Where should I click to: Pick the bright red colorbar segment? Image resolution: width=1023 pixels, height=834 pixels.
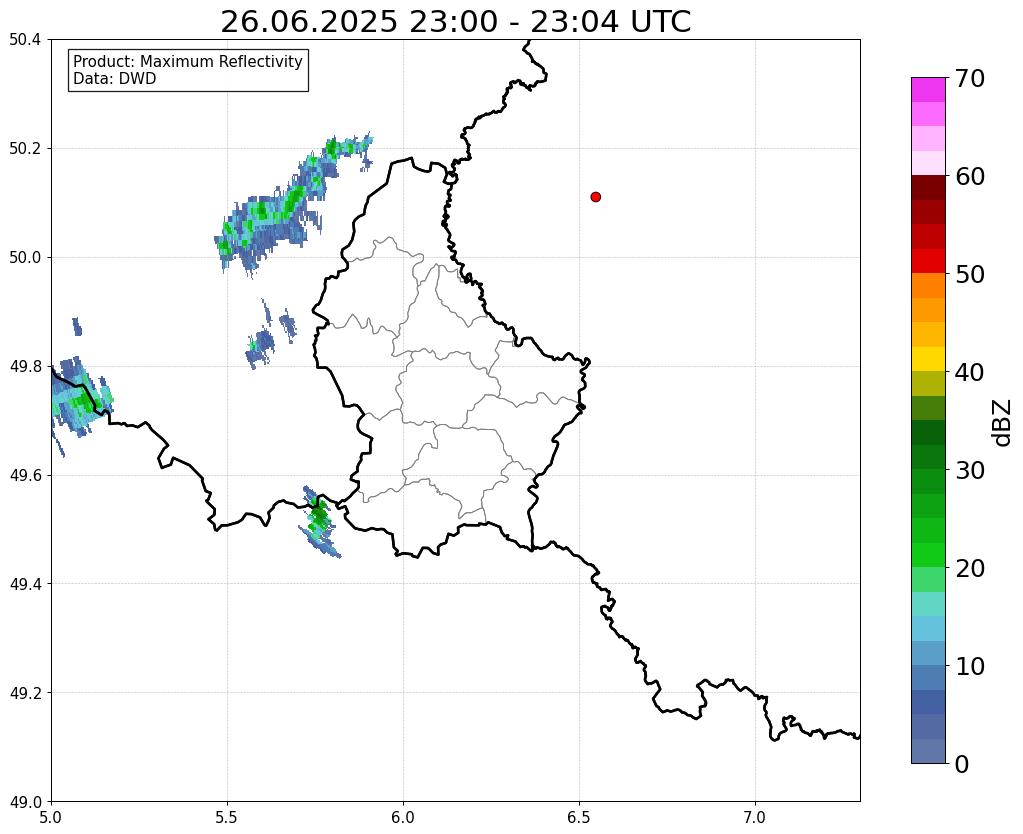pyautogui.click(x=928, y=261)
